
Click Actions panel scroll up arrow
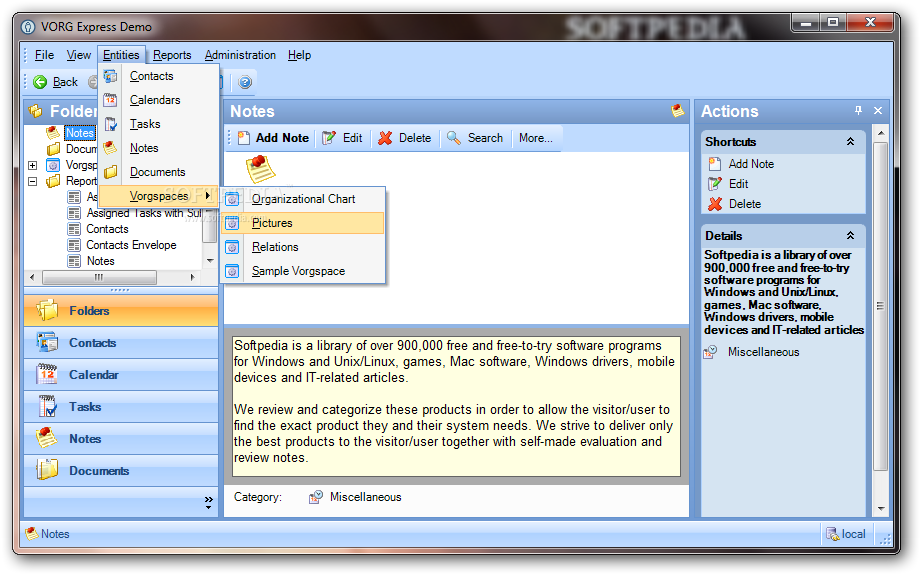click(x=880, y=134)
